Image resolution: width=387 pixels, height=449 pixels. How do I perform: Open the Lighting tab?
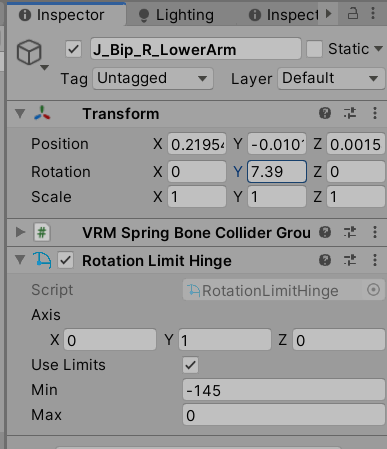(177, 15)
